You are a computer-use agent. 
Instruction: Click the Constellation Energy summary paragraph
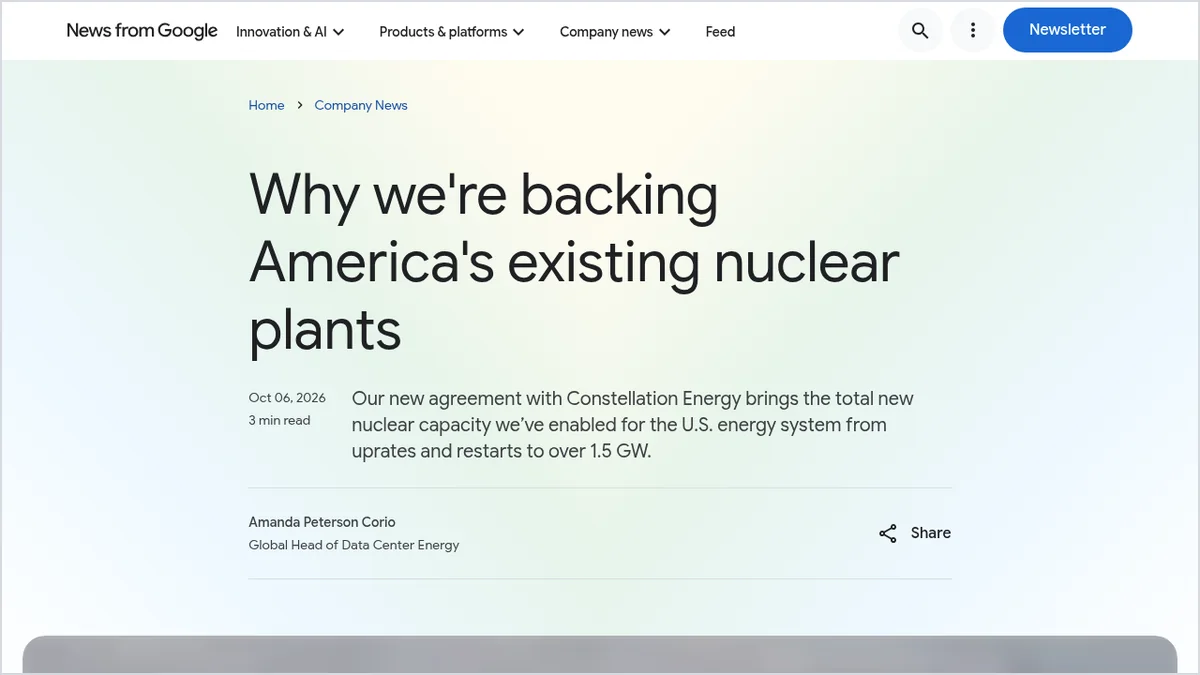tap(633, 425)
